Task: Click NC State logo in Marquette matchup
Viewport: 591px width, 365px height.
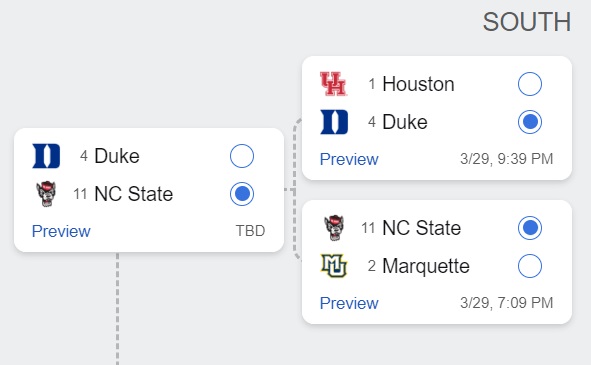Action: tap(334, 228)
